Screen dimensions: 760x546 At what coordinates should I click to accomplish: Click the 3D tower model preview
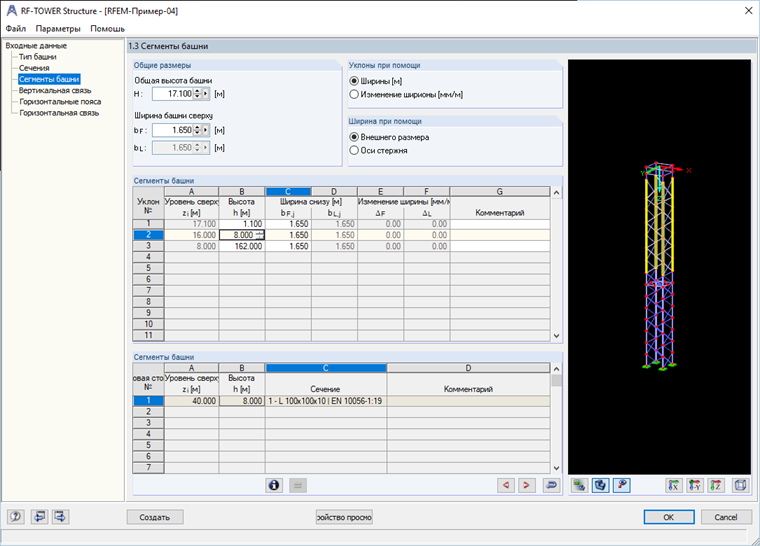pyautogui.click(x=659, y=267)
